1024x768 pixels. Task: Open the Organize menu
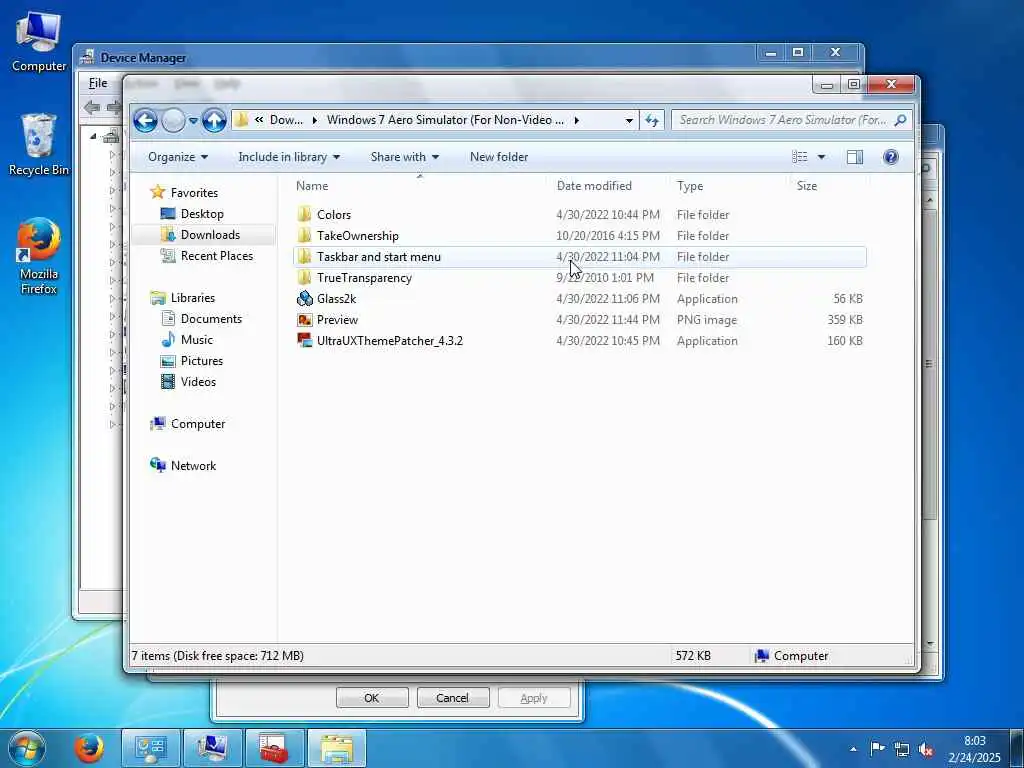click(x=178, y=157)
